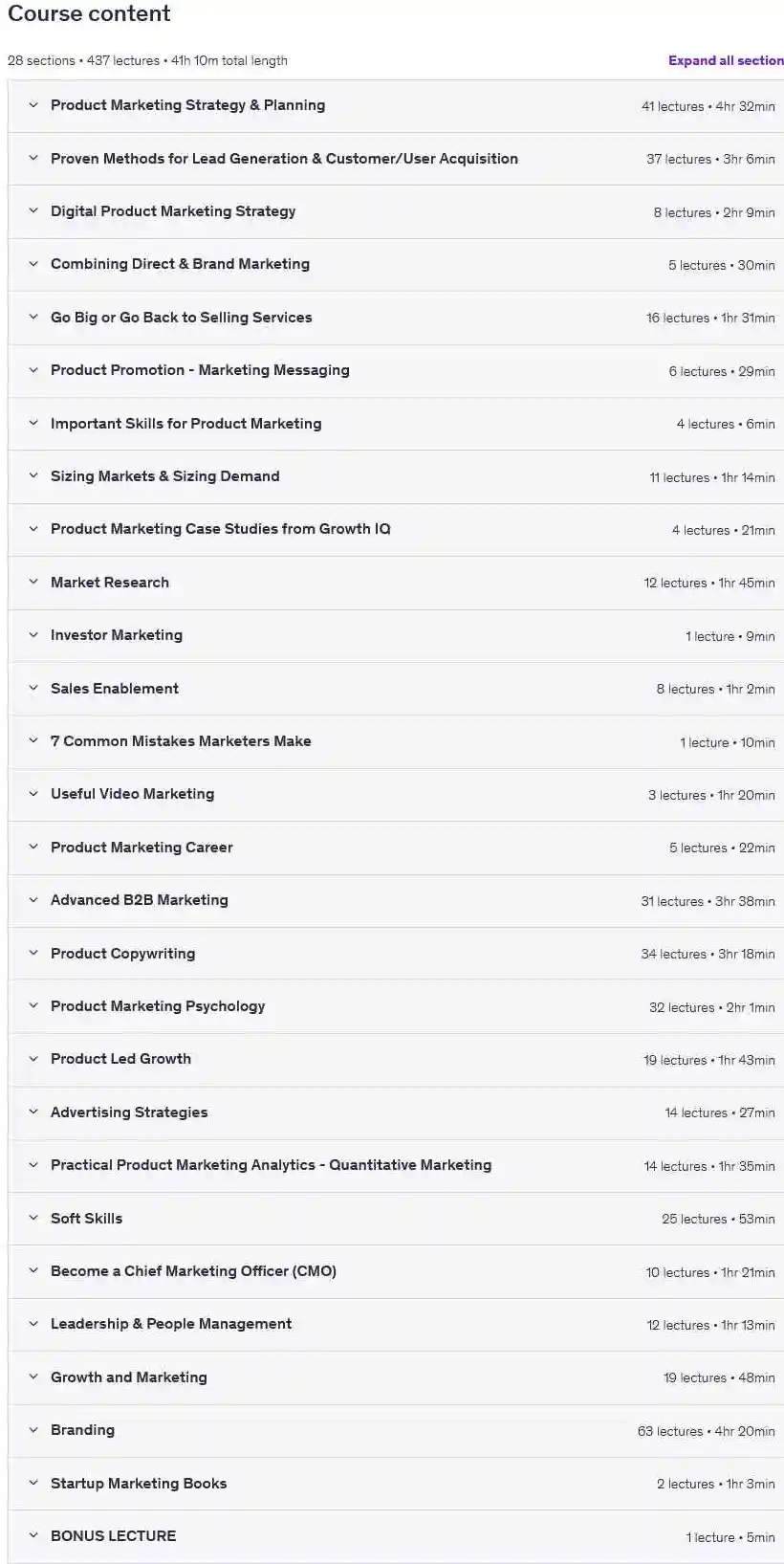The height and width of the screenshot is (1564, 784).
Task: Expand Product Marketing Psychology section
Action: click(396, 1006)
